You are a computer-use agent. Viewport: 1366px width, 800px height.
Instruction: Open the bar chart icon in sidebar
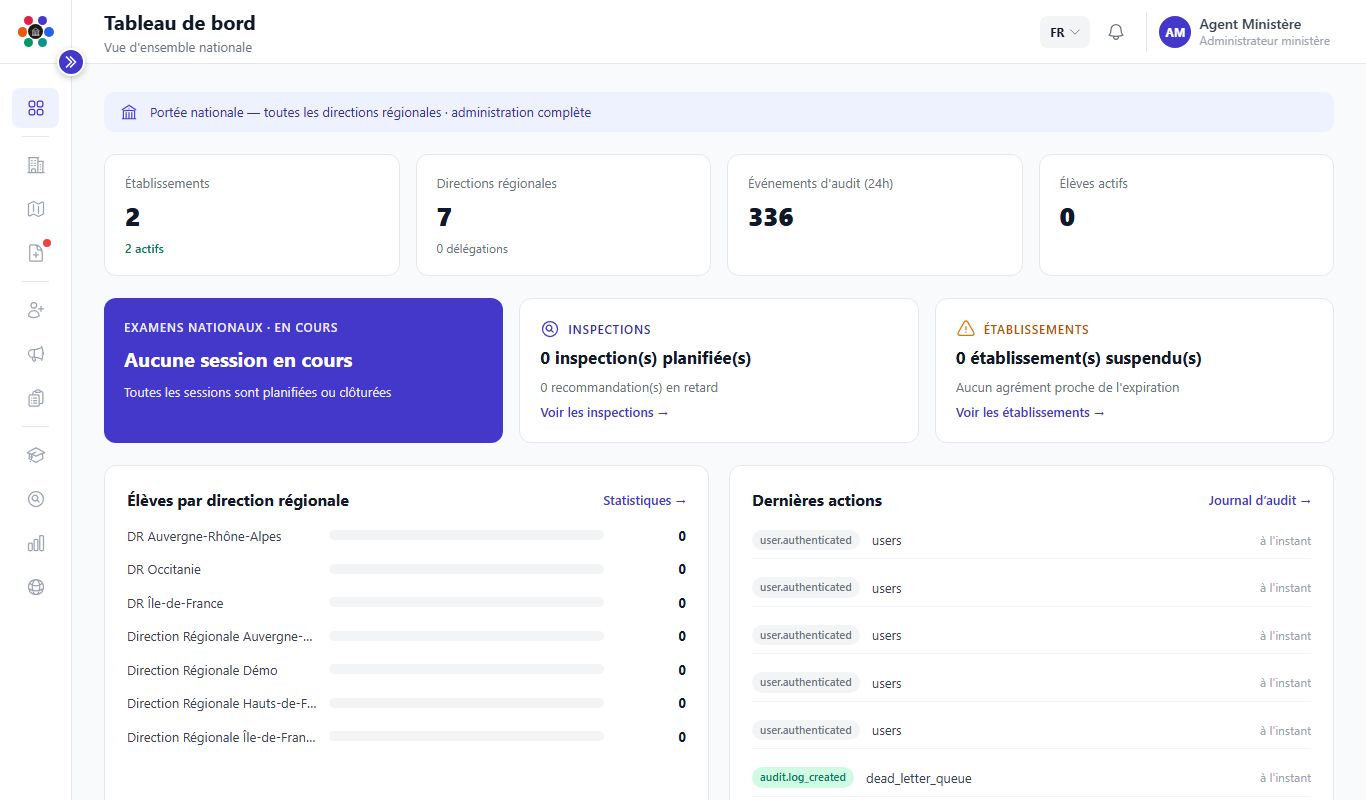(36, 544)
